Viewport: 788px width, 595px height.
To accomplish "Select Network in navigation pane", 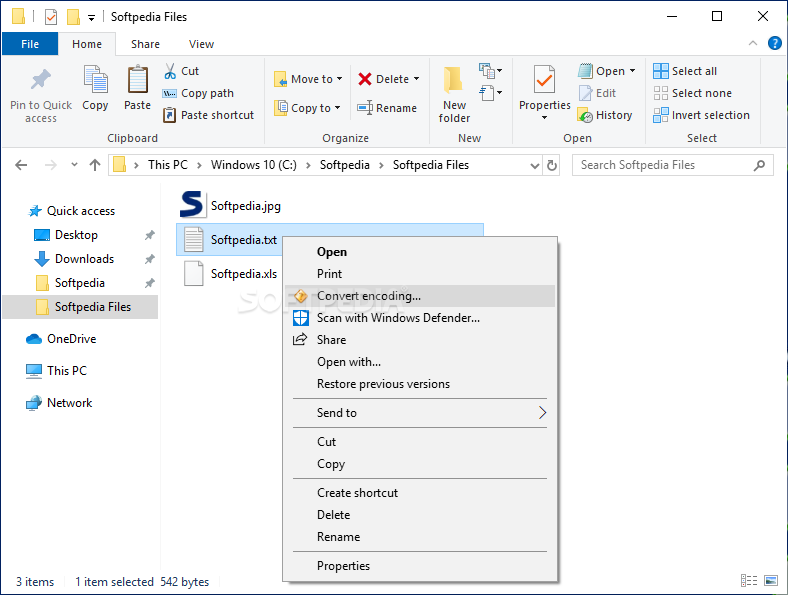I will pos(59,403).
